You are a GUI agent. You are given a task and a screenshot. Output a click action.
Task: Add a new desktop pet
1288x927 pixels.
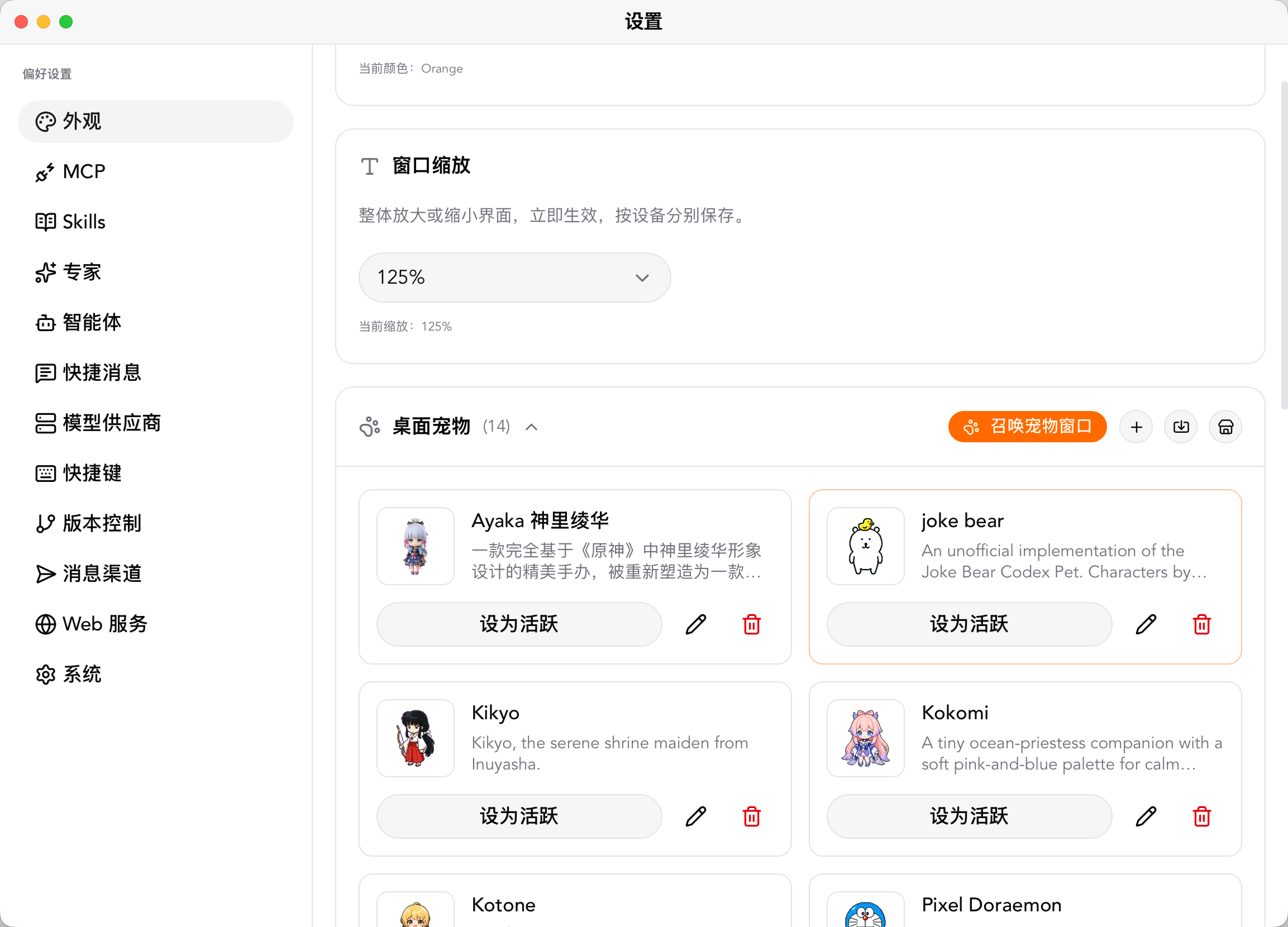click(1137, 427)
